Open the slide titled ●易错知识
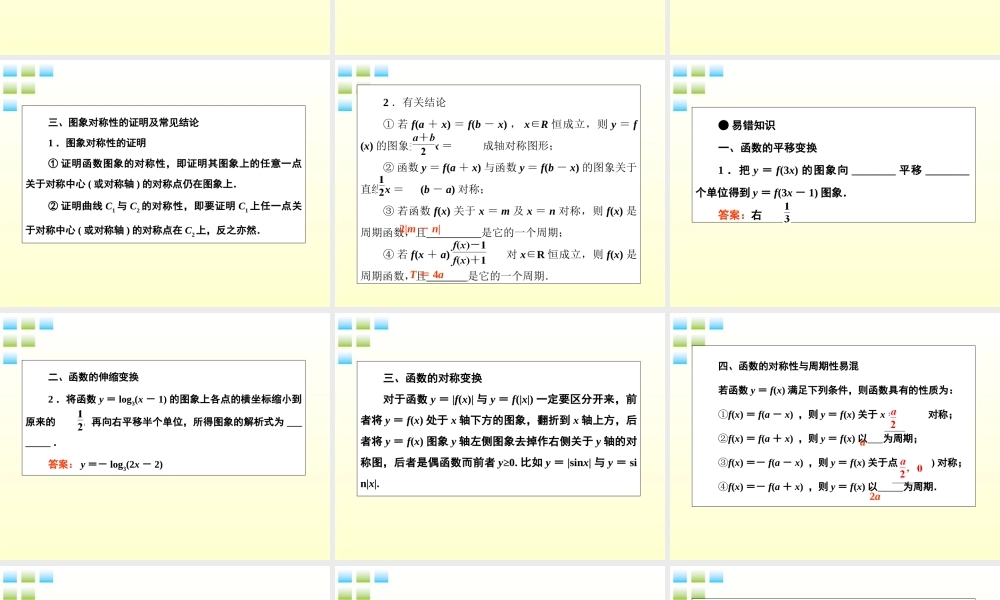Screen dimensions: 1000x600 tap(834, 184)
